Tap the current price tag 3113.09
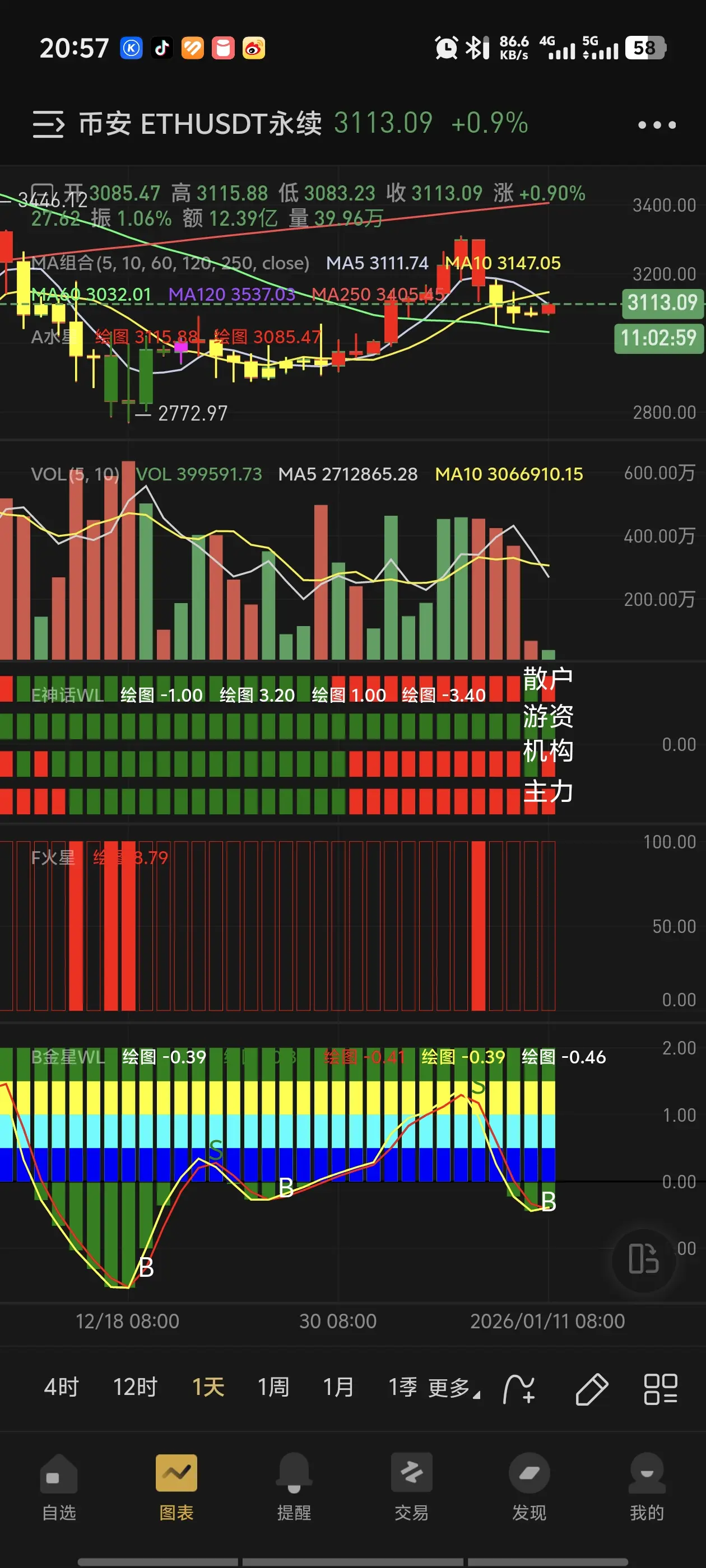Image resolution: width=706 pixels, height=1568 pixels. click(662, 302)
